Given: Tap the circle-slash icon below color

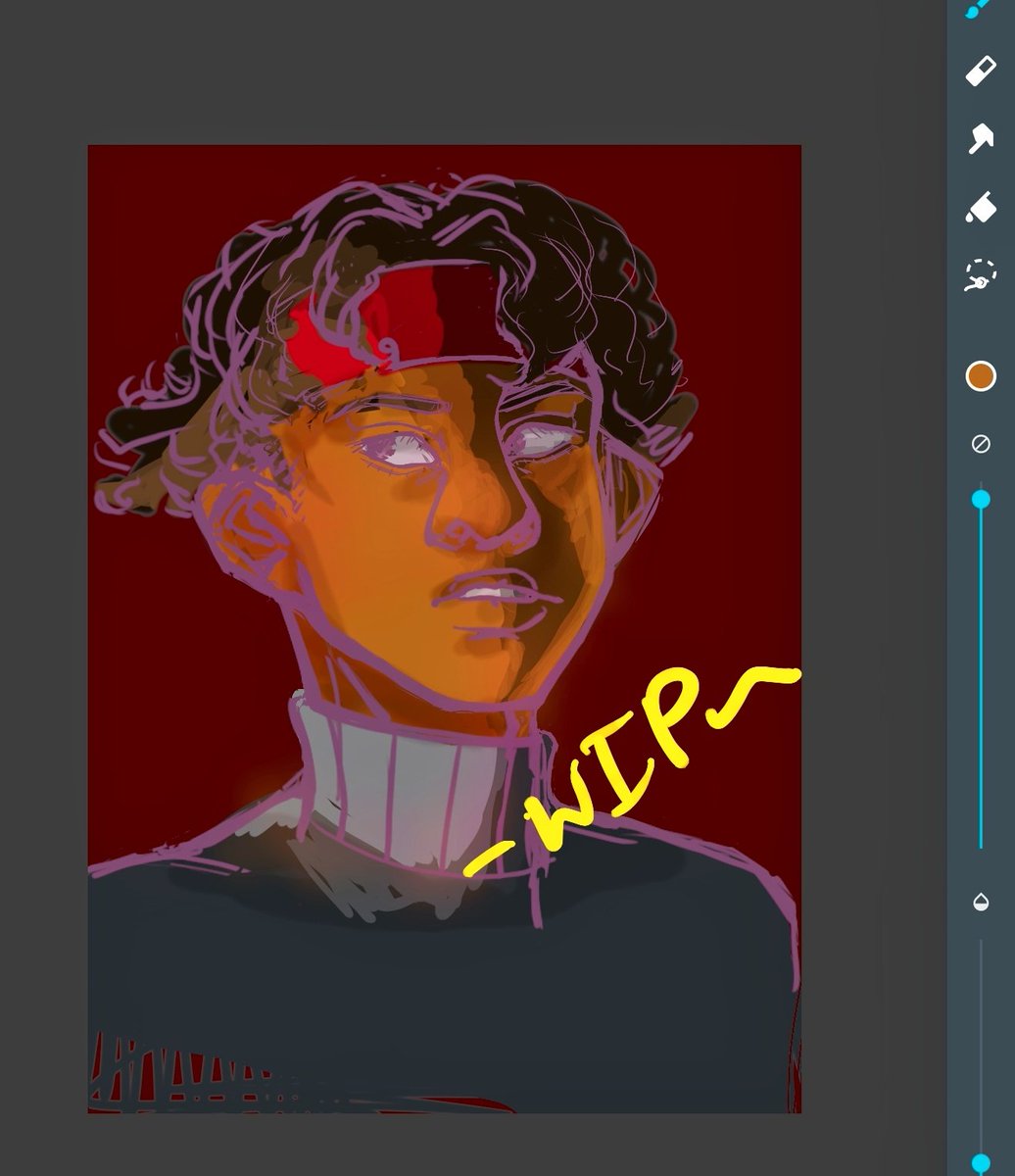Looking at the screenshot, I should point(981,444).
